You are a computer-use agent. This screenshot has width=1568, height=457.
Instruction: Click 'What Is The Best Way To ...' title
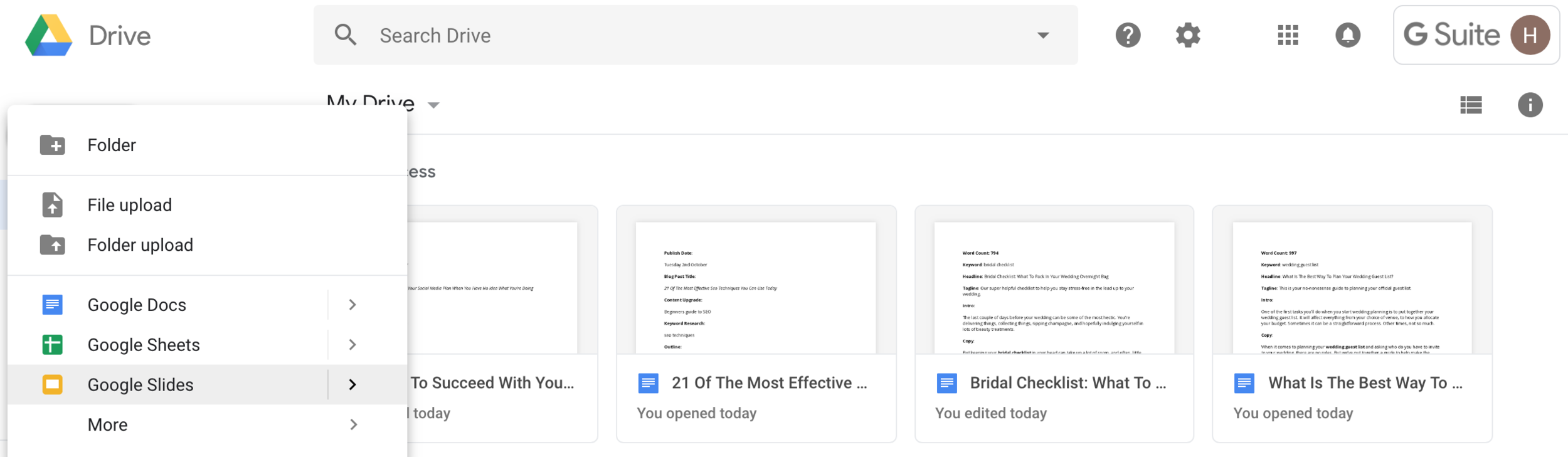coord(1365,383)
